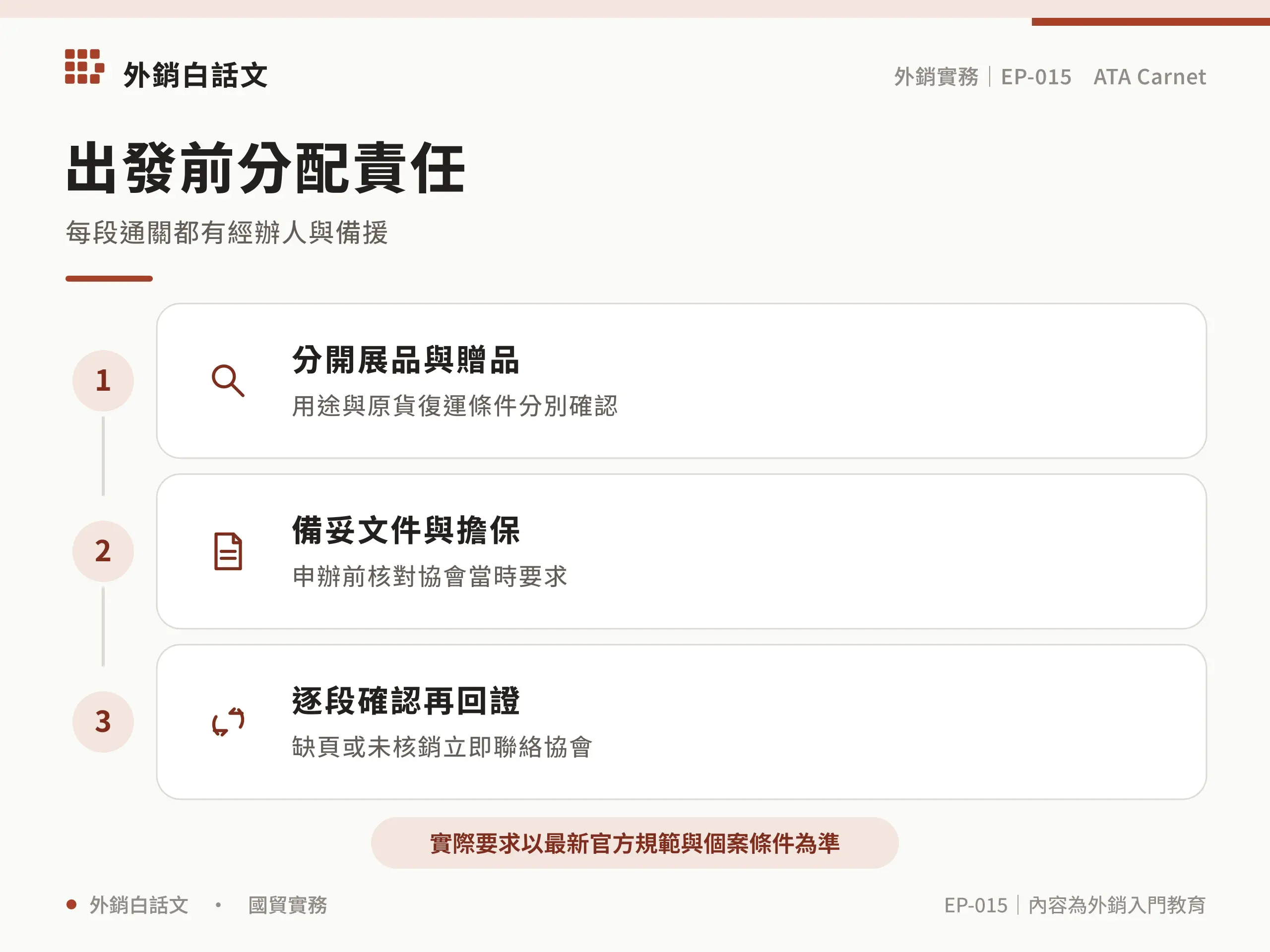Select step number 2 circle
The height and width of the screenshot is (952, 1270).
coord(103,551)
